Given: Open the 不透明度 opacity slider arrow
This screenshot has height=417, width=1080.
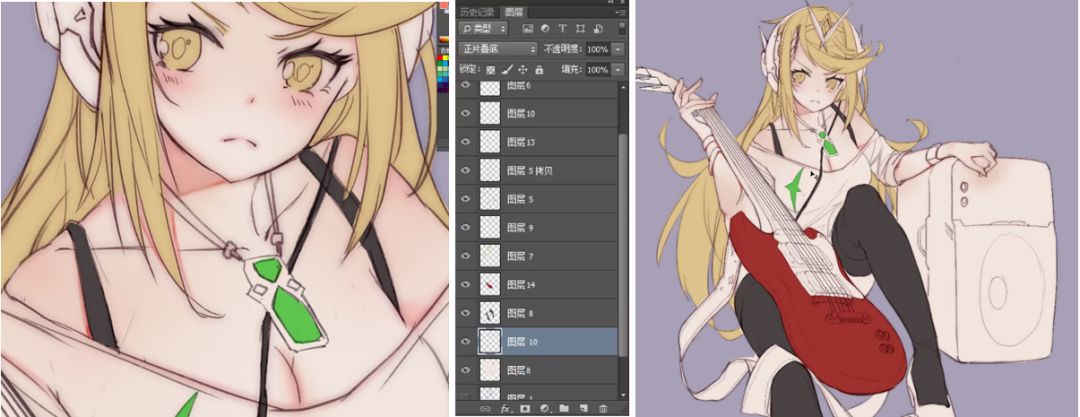Looking at the screenshot, I should coord(618,50).
